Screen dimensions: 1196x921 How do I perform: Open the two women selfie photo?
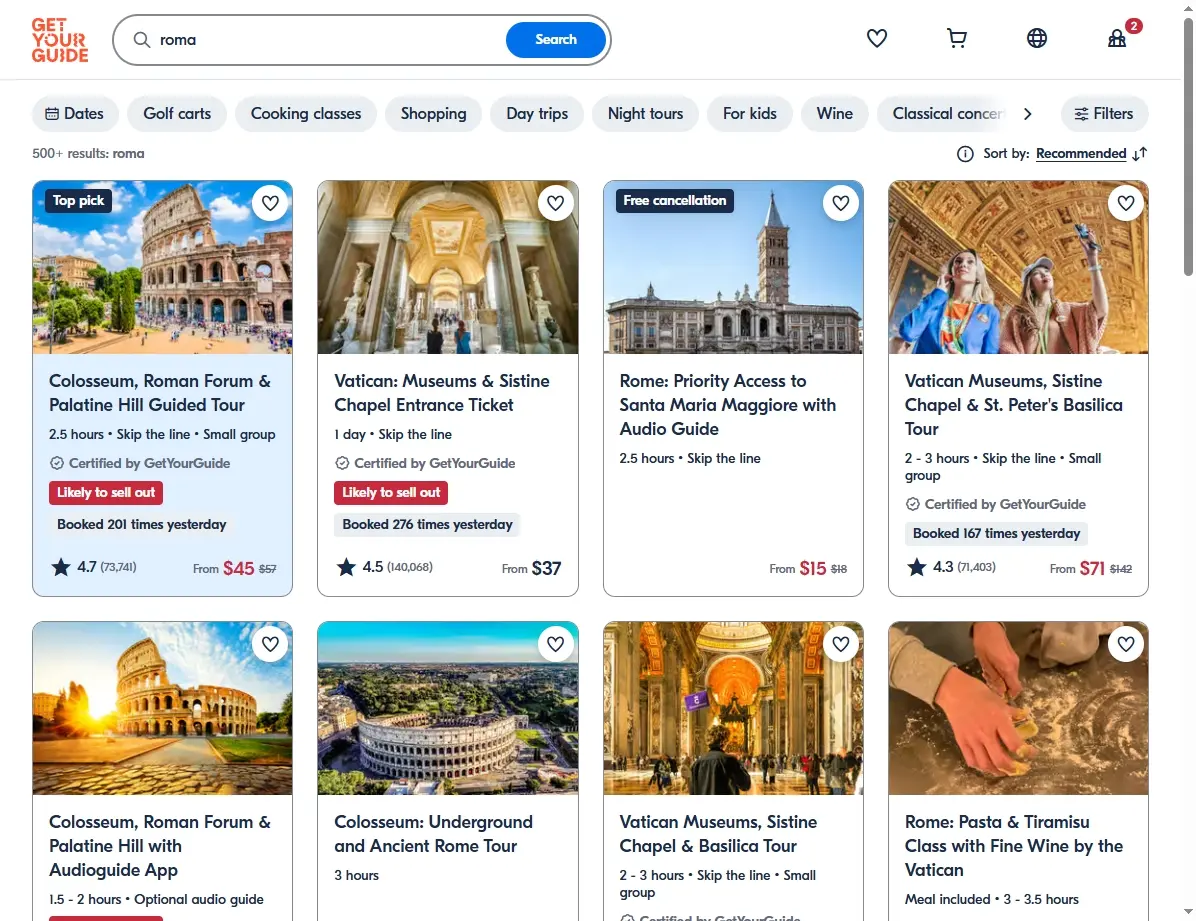[1018, 267]
